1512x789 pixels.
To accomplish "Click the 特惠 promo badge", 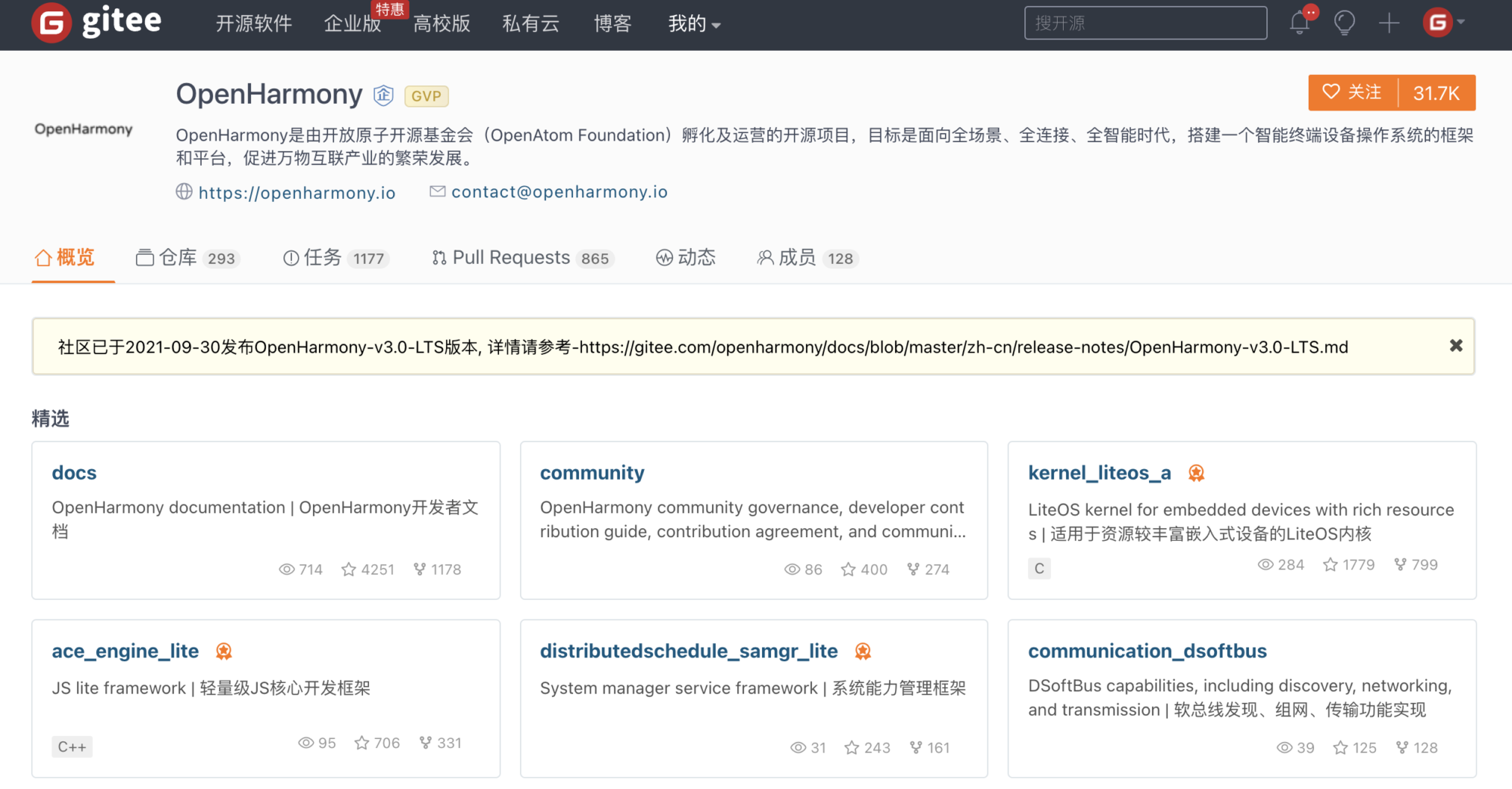I will [390, 10].
